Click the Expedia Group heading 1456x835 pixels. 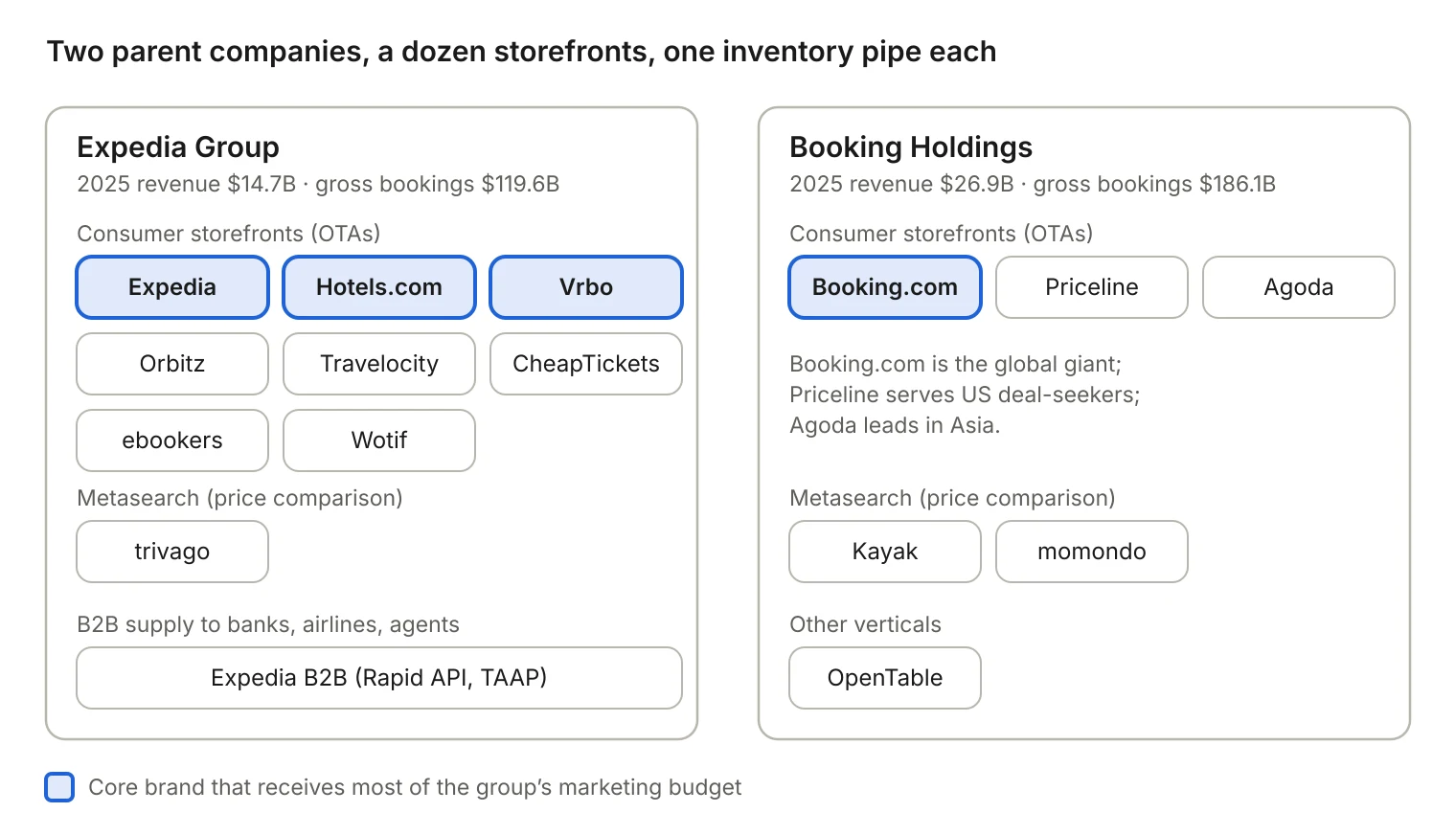pyautogui.click(x=178, y=147)
